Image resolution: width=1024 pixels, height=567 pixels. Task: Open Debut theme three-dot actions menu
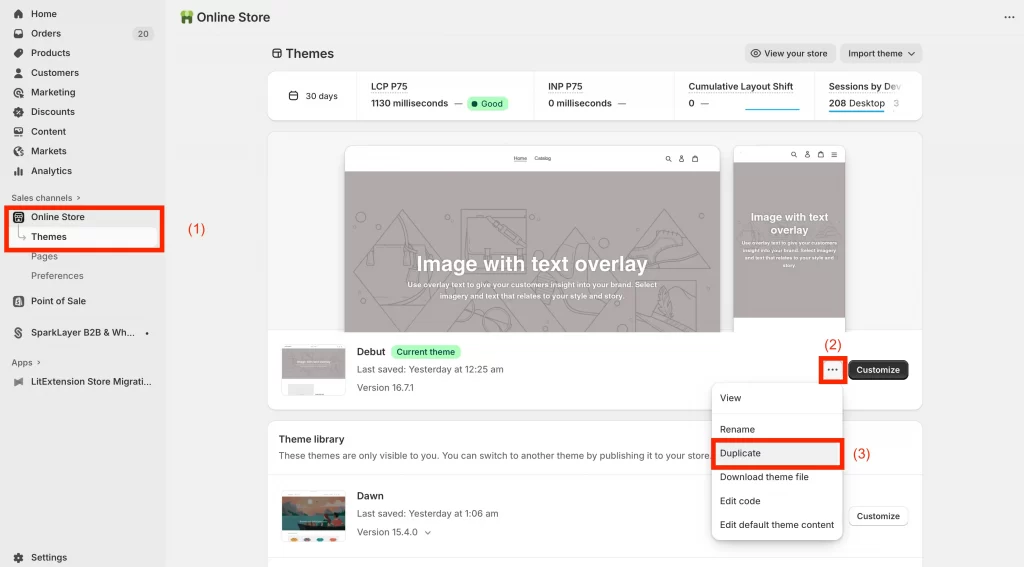click(x=832, y=370)
